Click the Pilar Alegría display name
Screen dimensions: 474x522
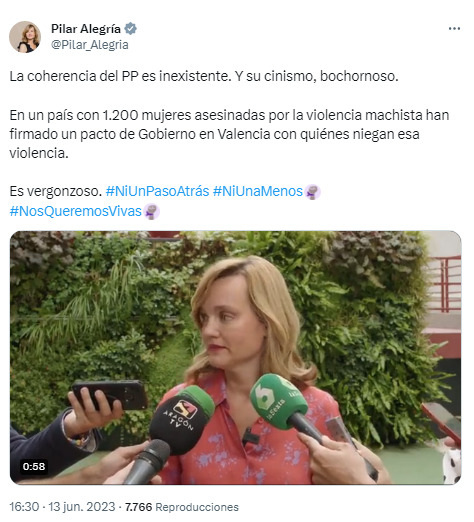click(86, 29)
